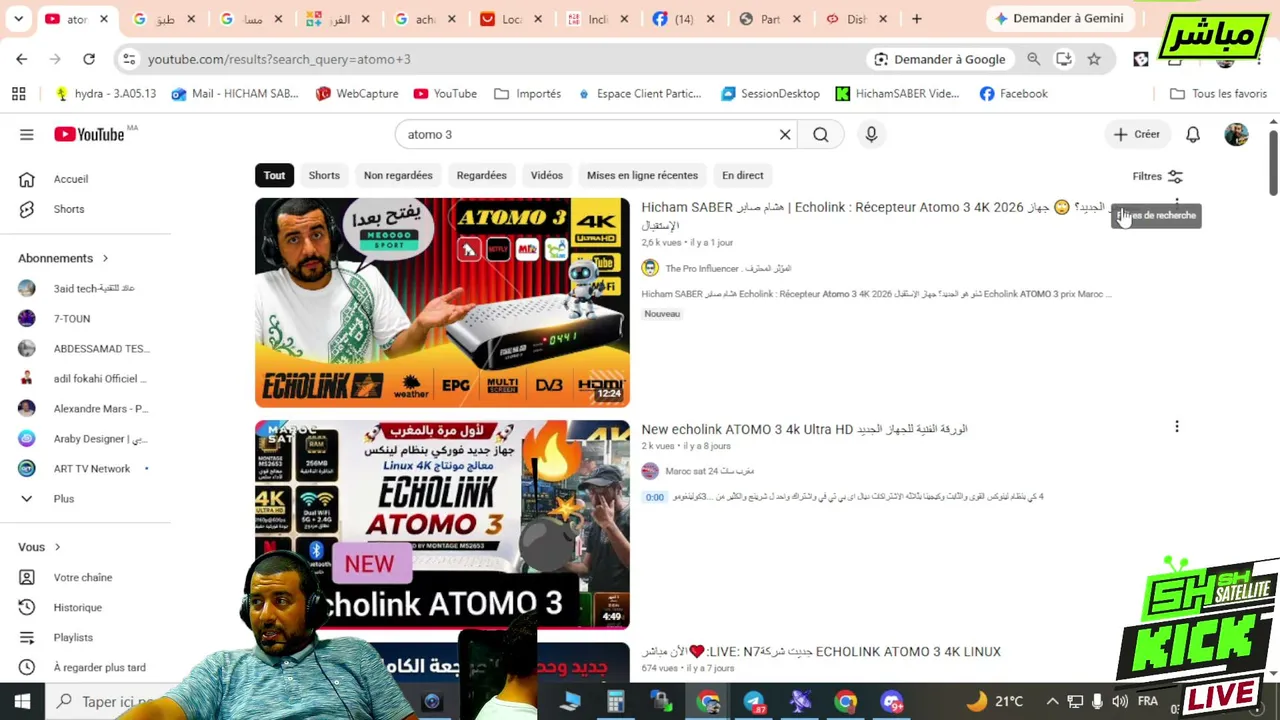Open the Calculator taskbar icon
This screenshot has width=1280, height=720.
click(615, 701)
